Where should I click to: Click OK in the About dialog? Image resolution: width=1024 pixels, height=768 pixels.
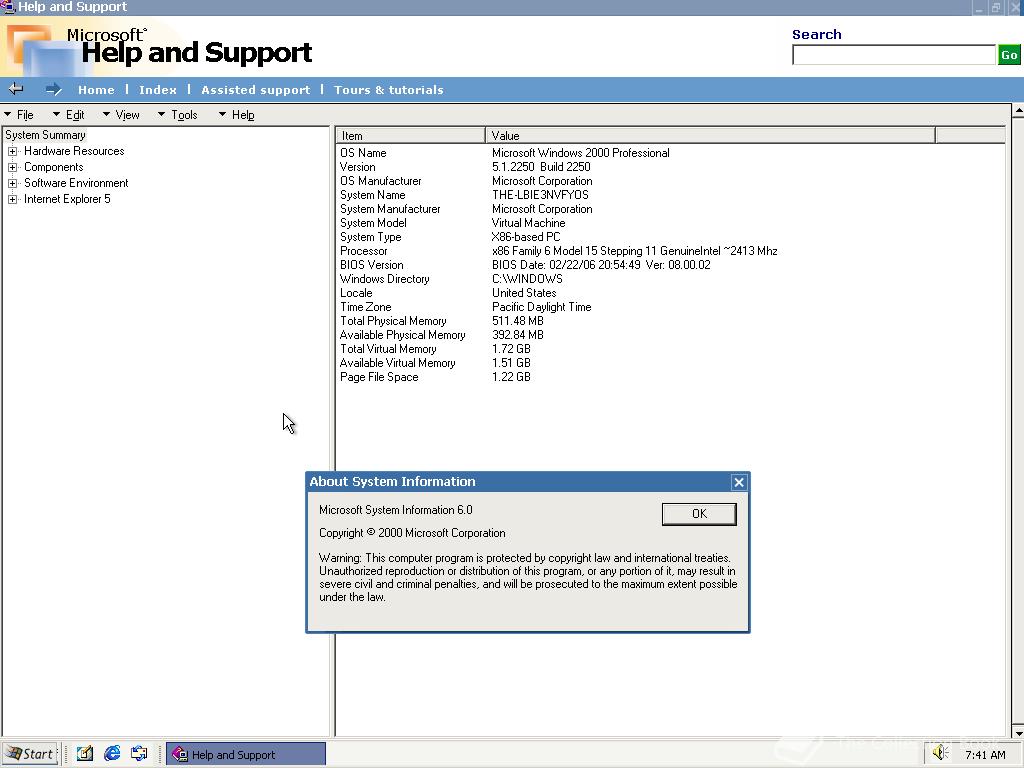tap(699, 514)
